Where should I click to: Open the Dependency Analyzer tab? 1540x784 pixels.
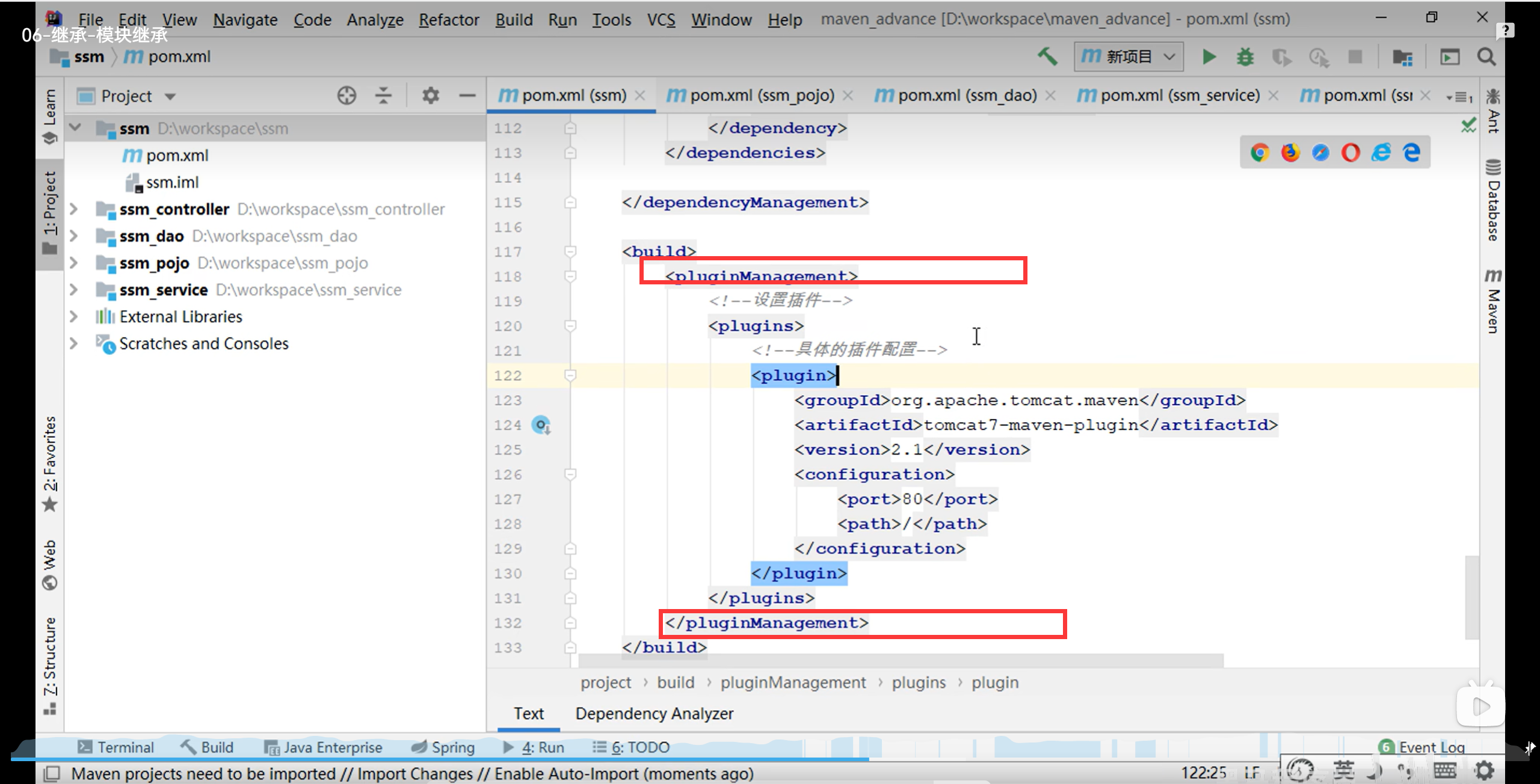tap(654, 714)
